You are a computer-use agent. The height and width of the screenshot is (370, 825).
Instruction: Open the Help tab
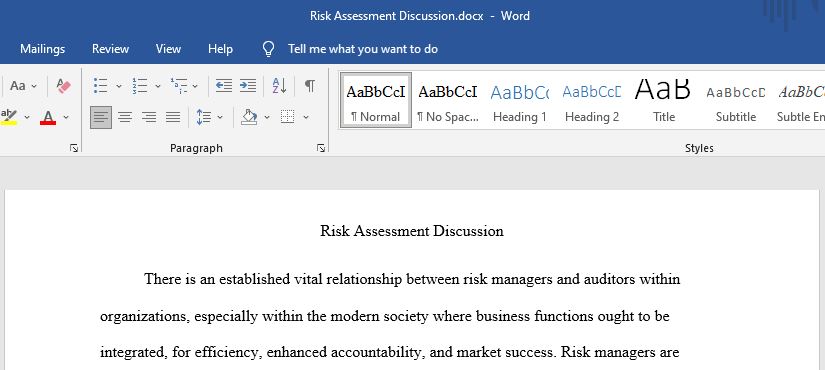coord(220,49)
